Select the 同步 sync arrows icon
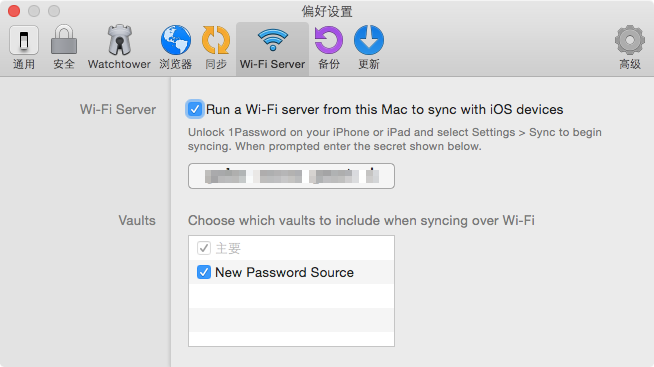Viewport: 654px width, 367px height. tap(216, 40)
